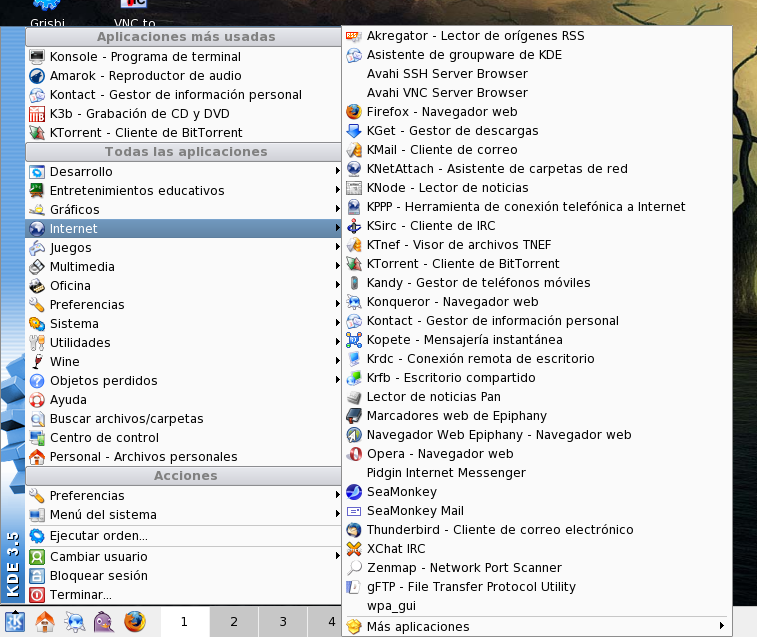Open Ayuda help entry
Image resolution: width=757 pixels, height=637 pixels.
point(183,400)
